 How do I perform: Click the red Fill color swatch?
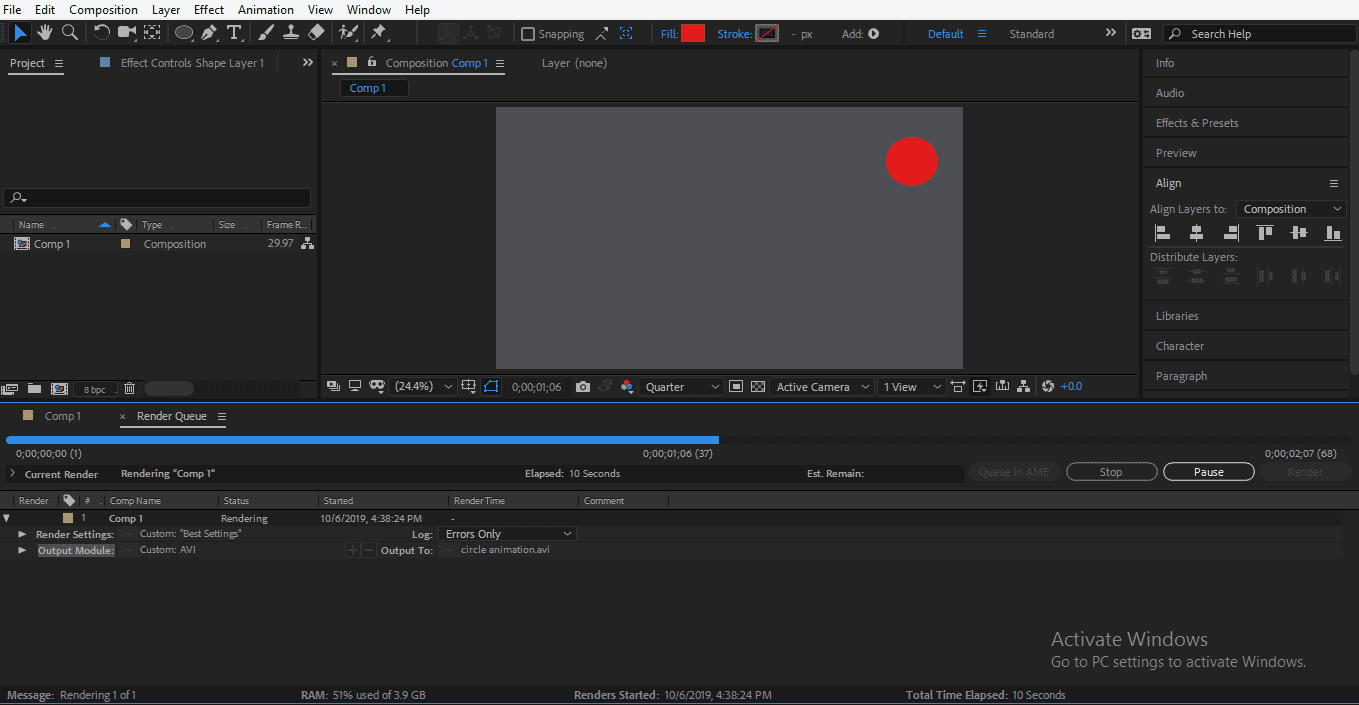(x=693, y=34)
